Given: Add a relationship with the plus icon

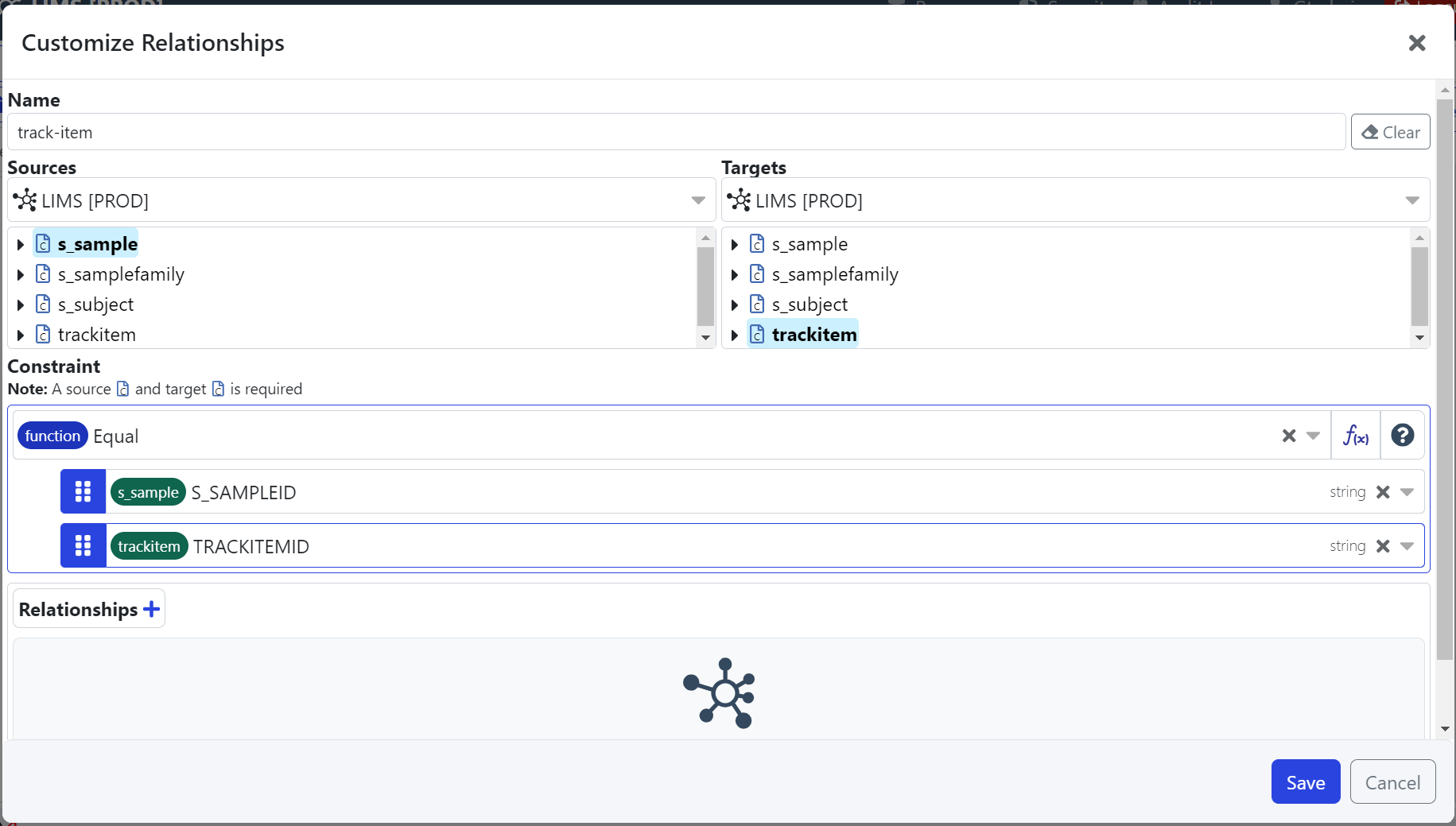Looking at the screenshot, I should point(151,610).
